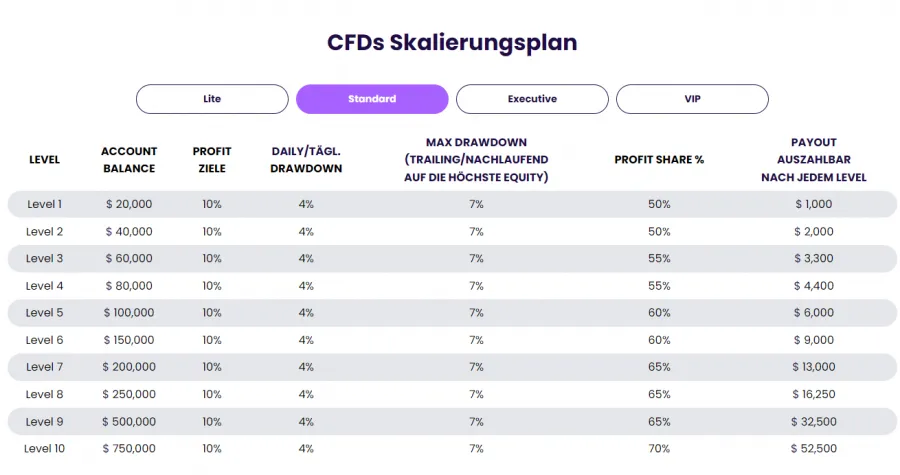The height and width of the screenshot is (475, 900).
Task: Switch to the VIP plan tab
Action: coord(692,99)
